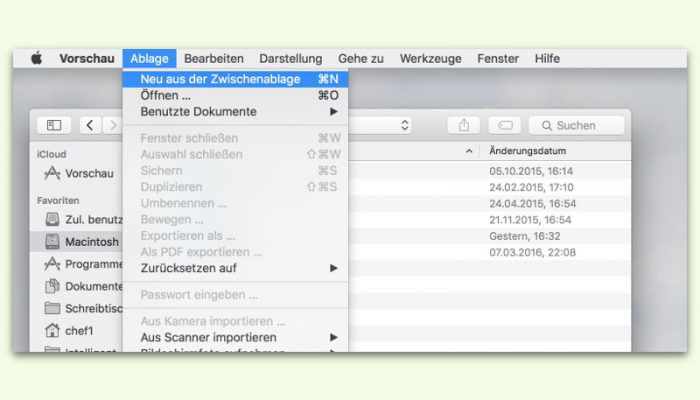Sort by the Änderungsdatum column header
The width and height of the screenshot is (700, 400).
[x=527, y=151]
